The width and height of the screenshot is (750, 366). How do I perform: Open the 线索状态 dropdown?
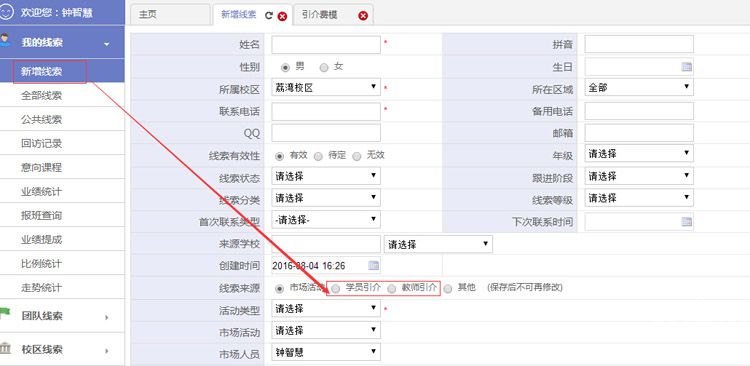click(x=326, y=176)
